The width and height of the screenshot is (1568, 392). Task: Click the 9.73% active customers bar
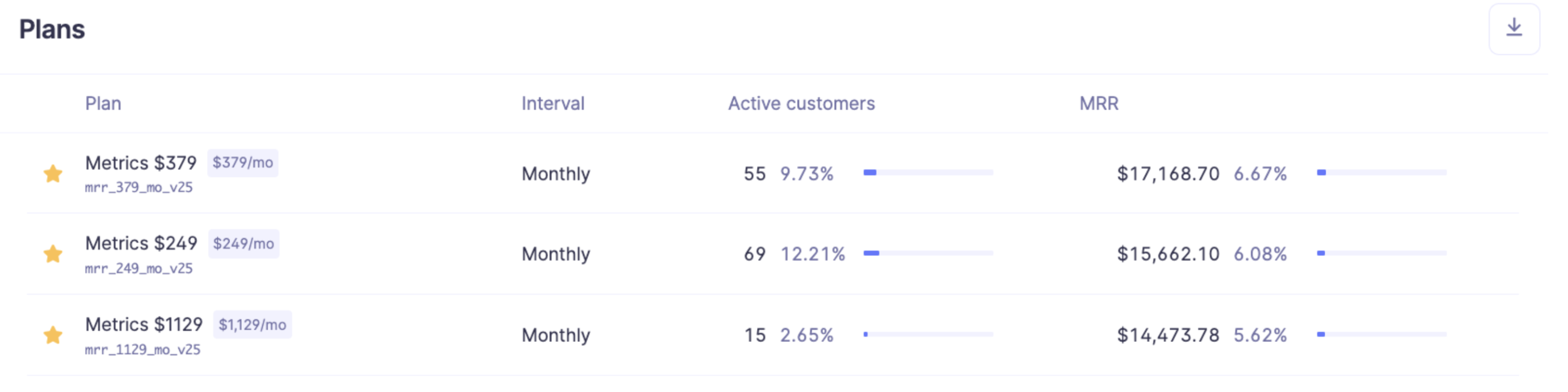click(x=928, y=173)
